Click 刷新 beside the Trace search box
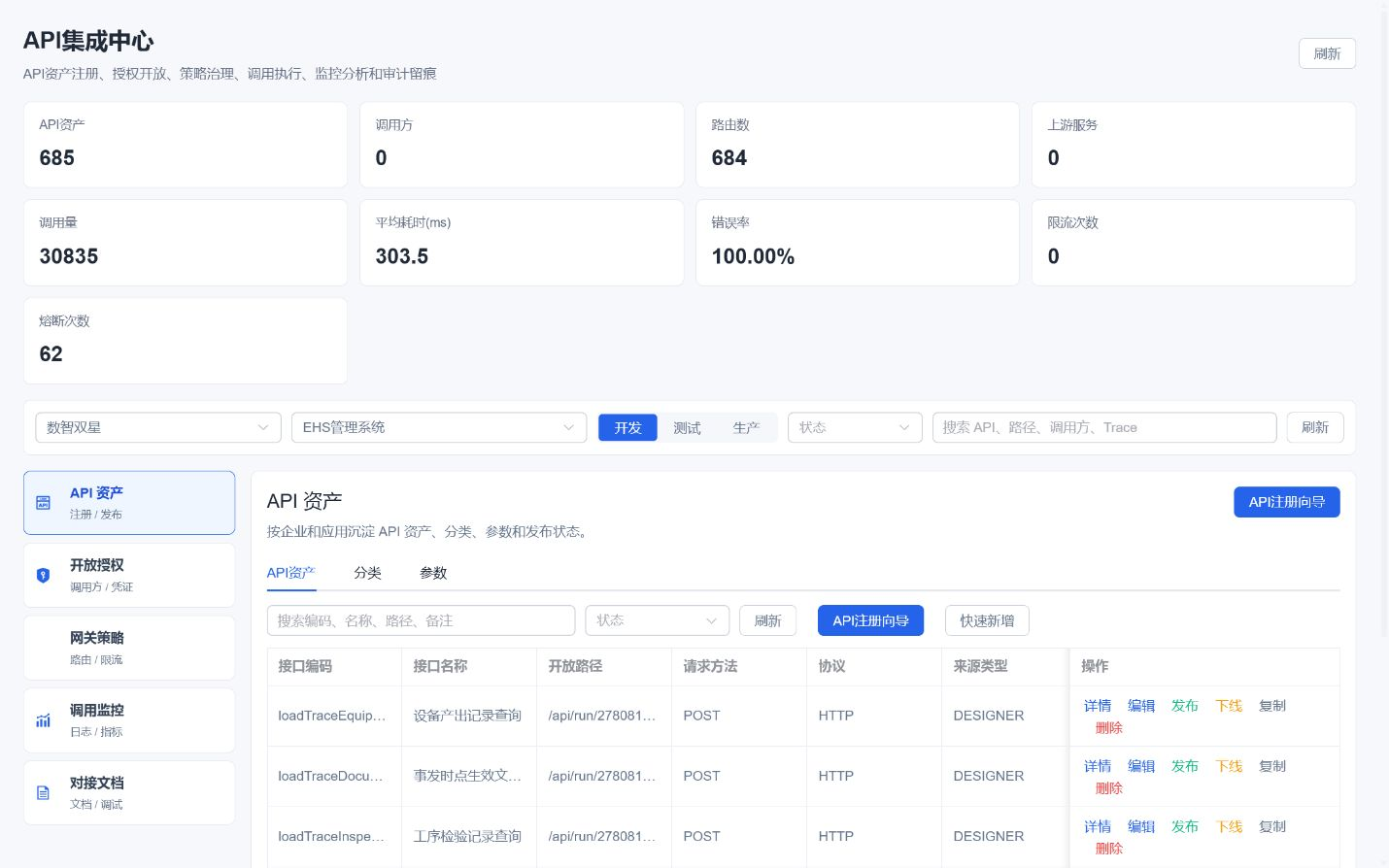Image resolution: width=1389 pixels, height=868 pixels. coord(1315,427)
